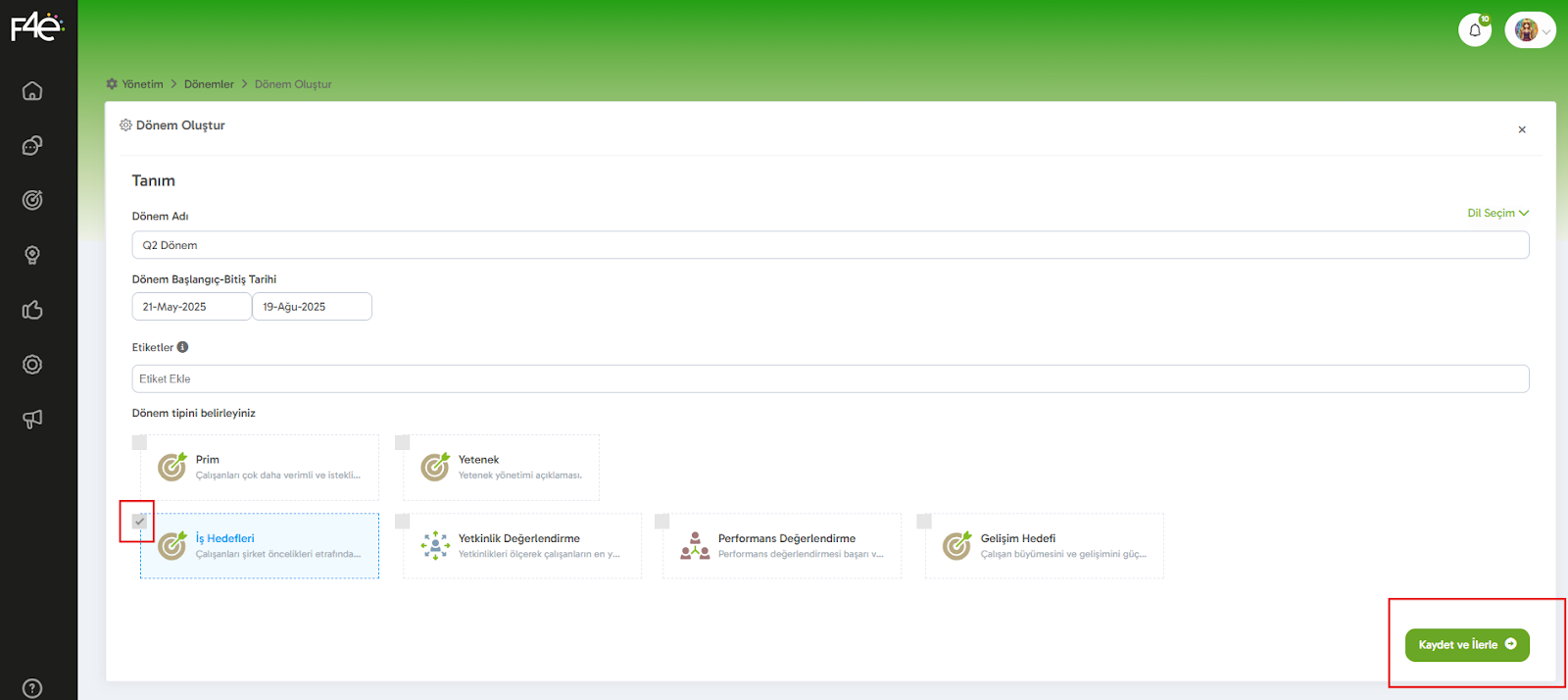Open the user profile avatar dropdown
Viewport: 1568px width, 700px height.
1530,30
